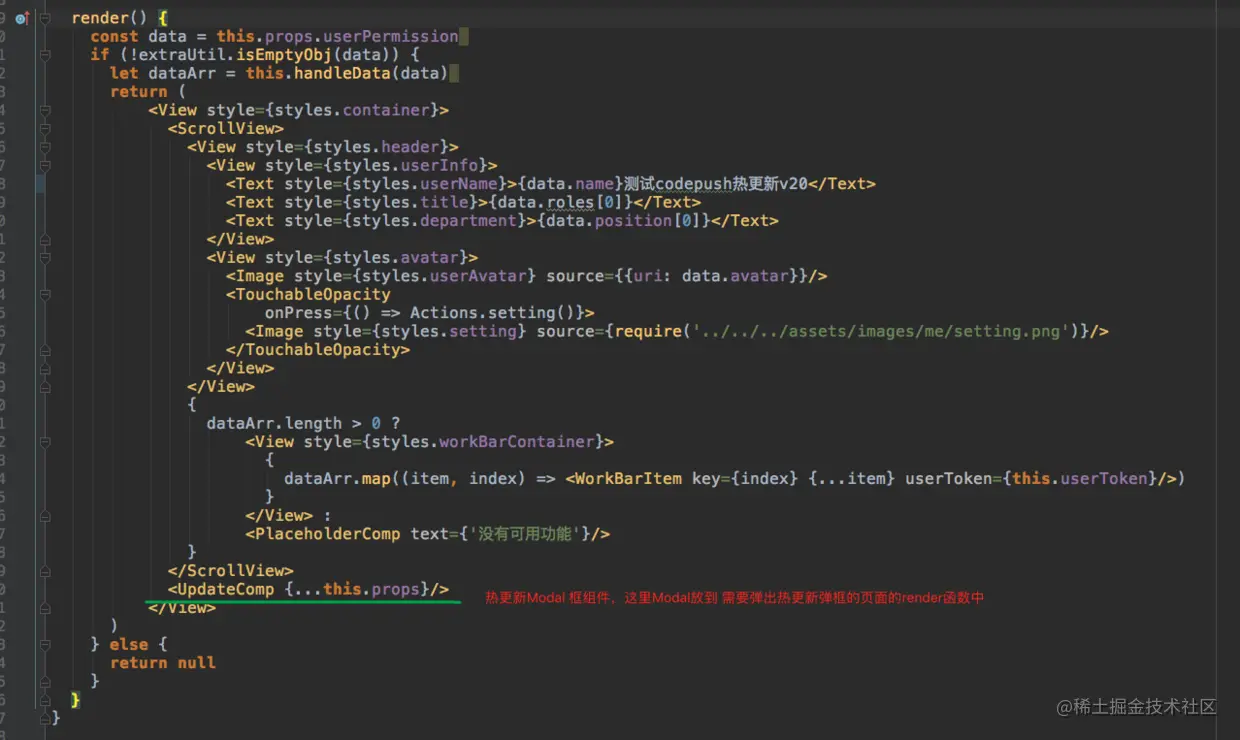The image size is (1240, 740).
Task: Click 'render' method name
Action: click(100, 18)
